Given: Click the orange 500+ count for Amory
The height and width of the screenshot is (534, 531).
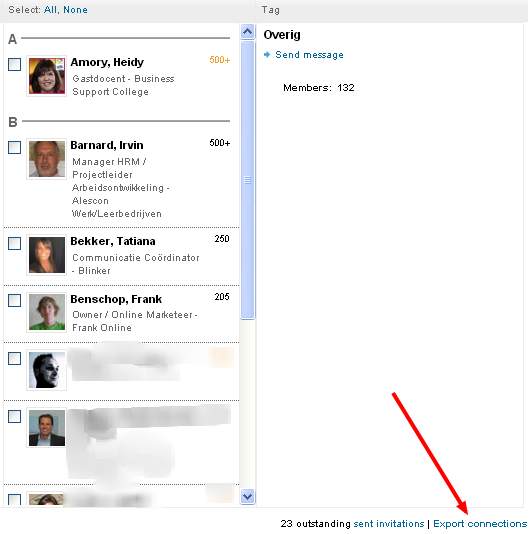Looking at the screenshot, I should tap(220, 60).
